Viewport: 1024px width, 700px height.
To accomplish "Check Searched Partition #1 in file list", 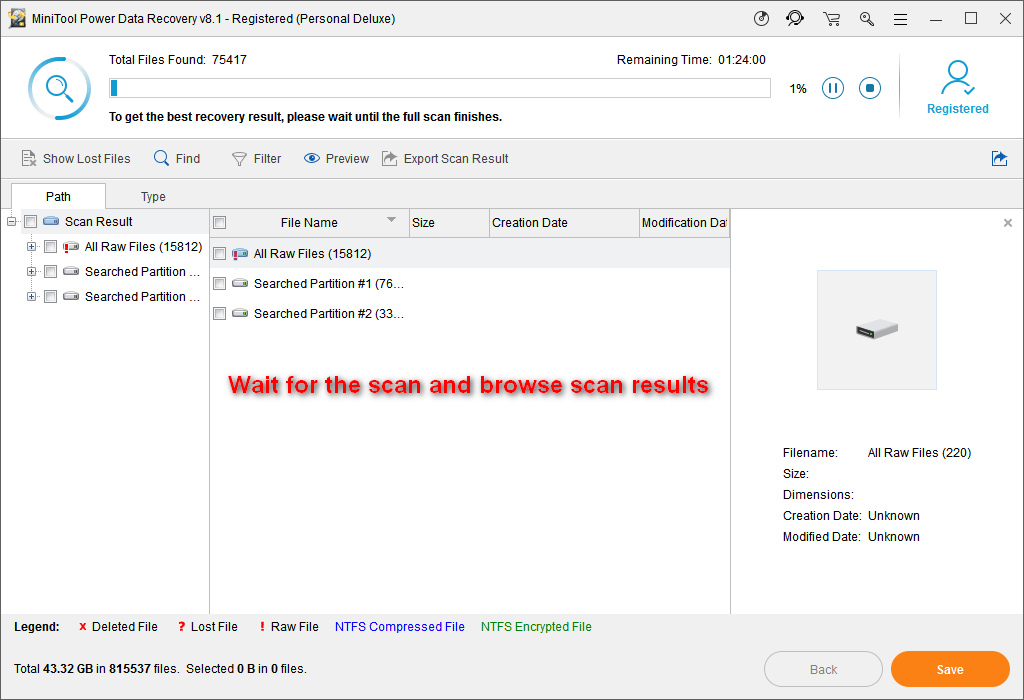I will click(x=219, y=283).
